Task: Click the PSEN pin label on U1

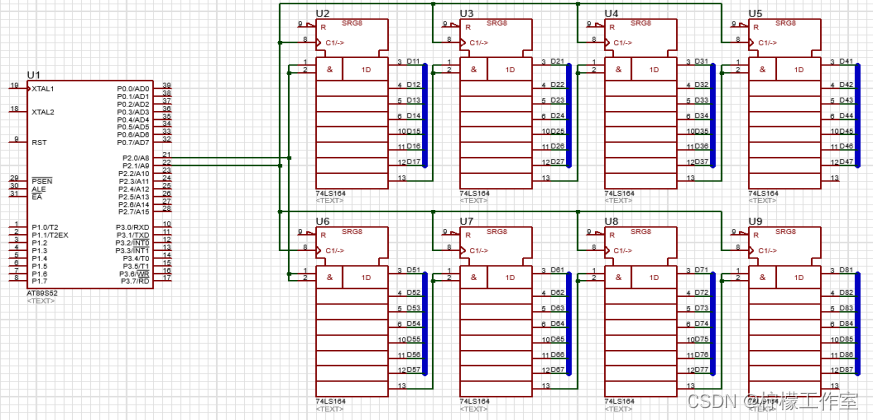Action: coord(41,182)
